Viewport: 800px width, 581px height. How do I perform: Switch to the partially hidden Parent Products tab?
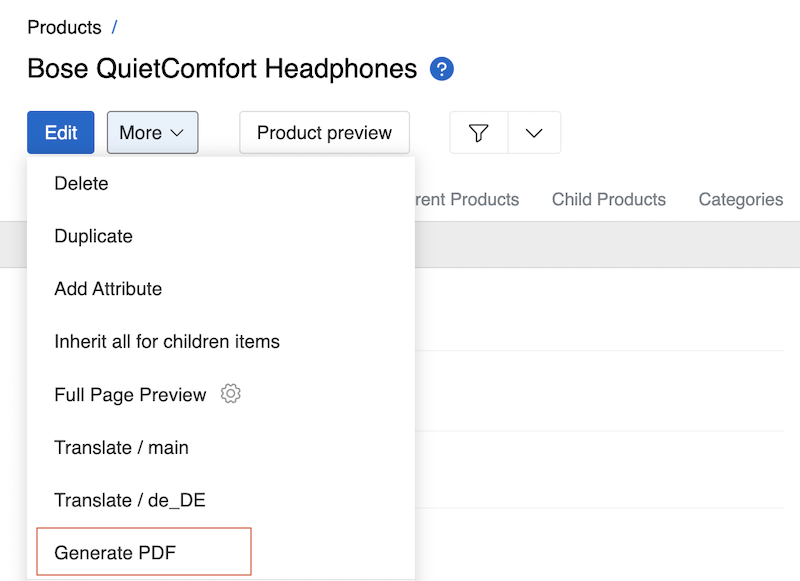coord(468,199)
